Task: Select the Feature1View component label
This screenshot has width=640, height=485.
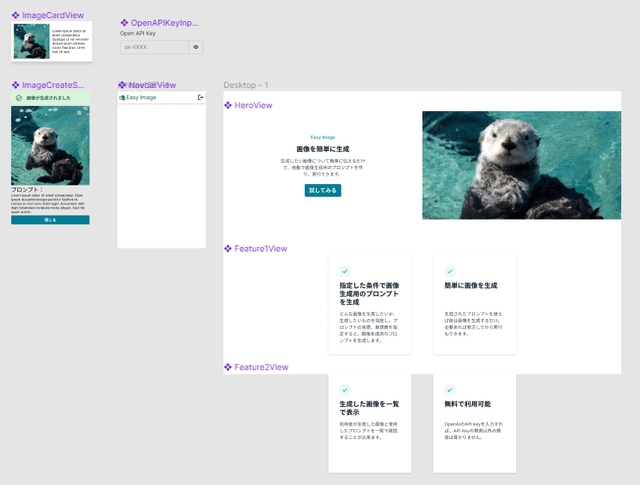Action: (260, 248)
